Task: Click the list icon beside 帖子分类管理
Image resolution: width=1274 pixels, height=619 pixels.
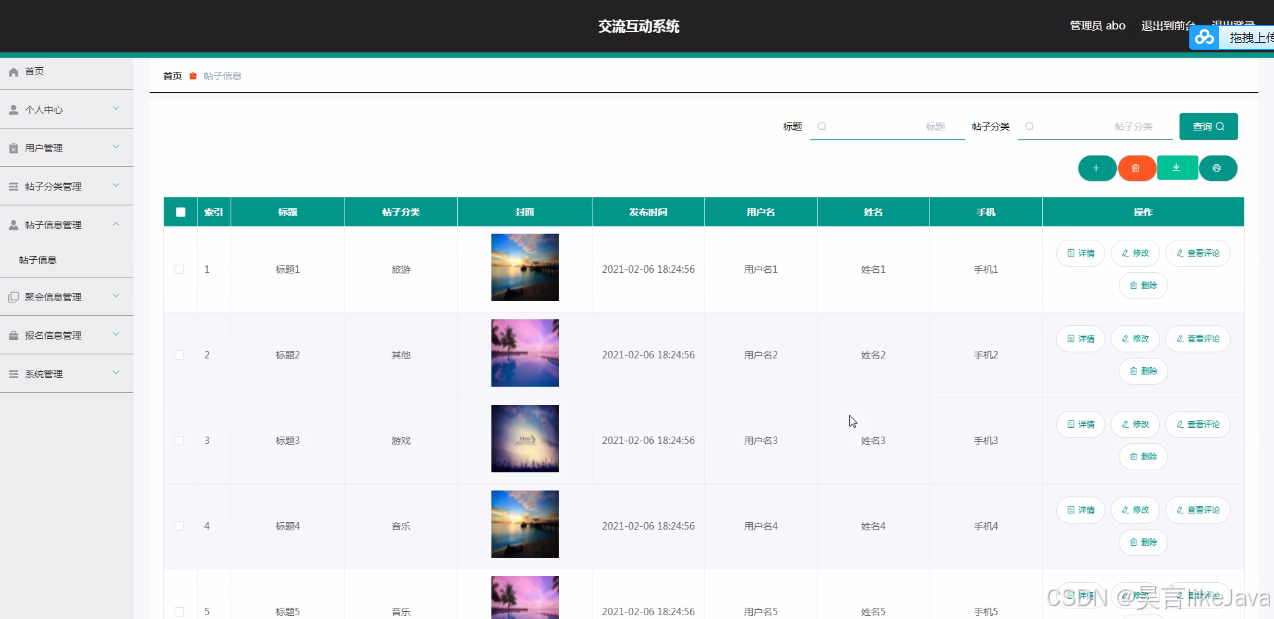Action: coord(14,187)
